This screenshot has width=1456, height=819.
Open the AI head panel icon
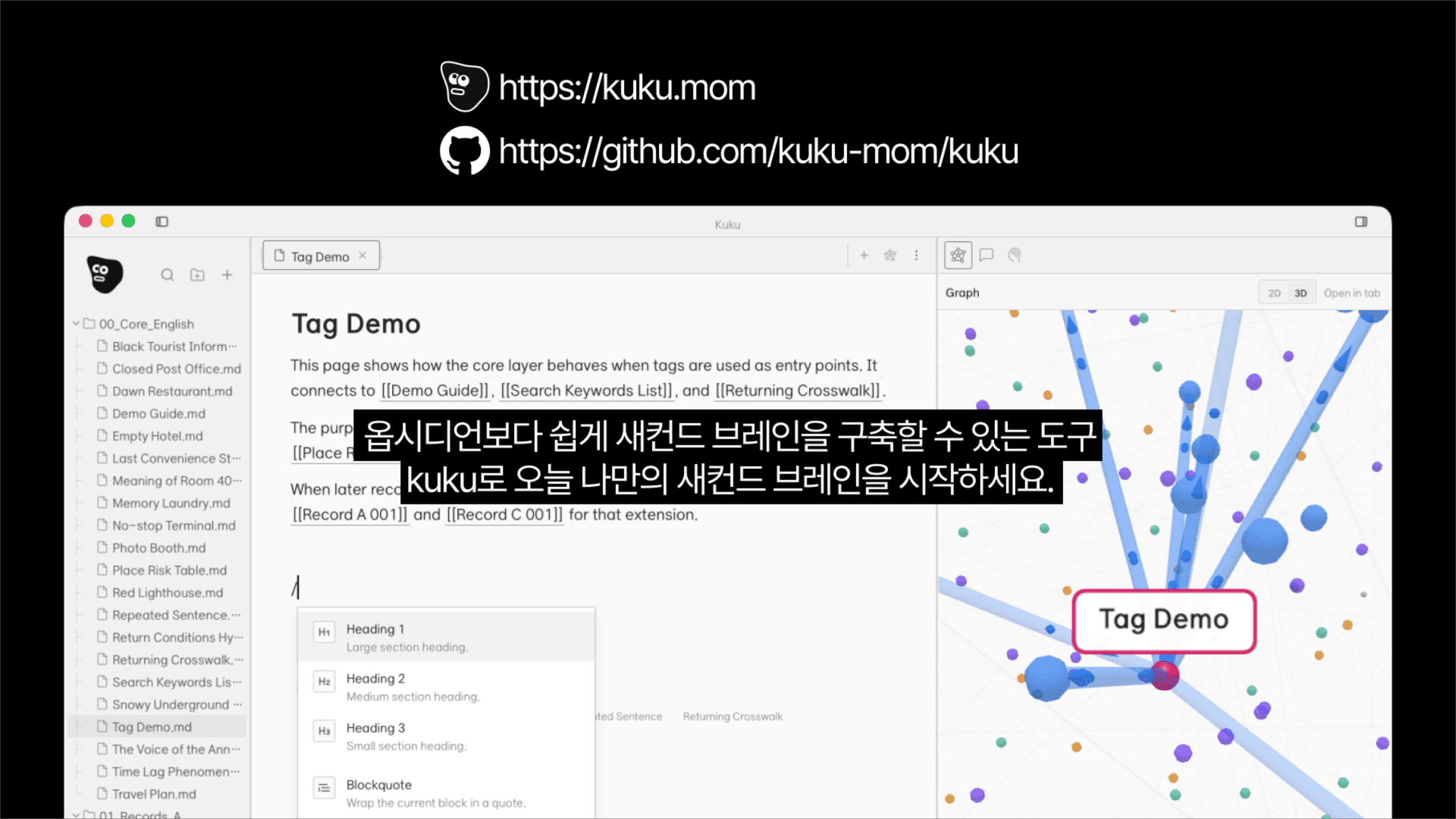[1015, 256]
